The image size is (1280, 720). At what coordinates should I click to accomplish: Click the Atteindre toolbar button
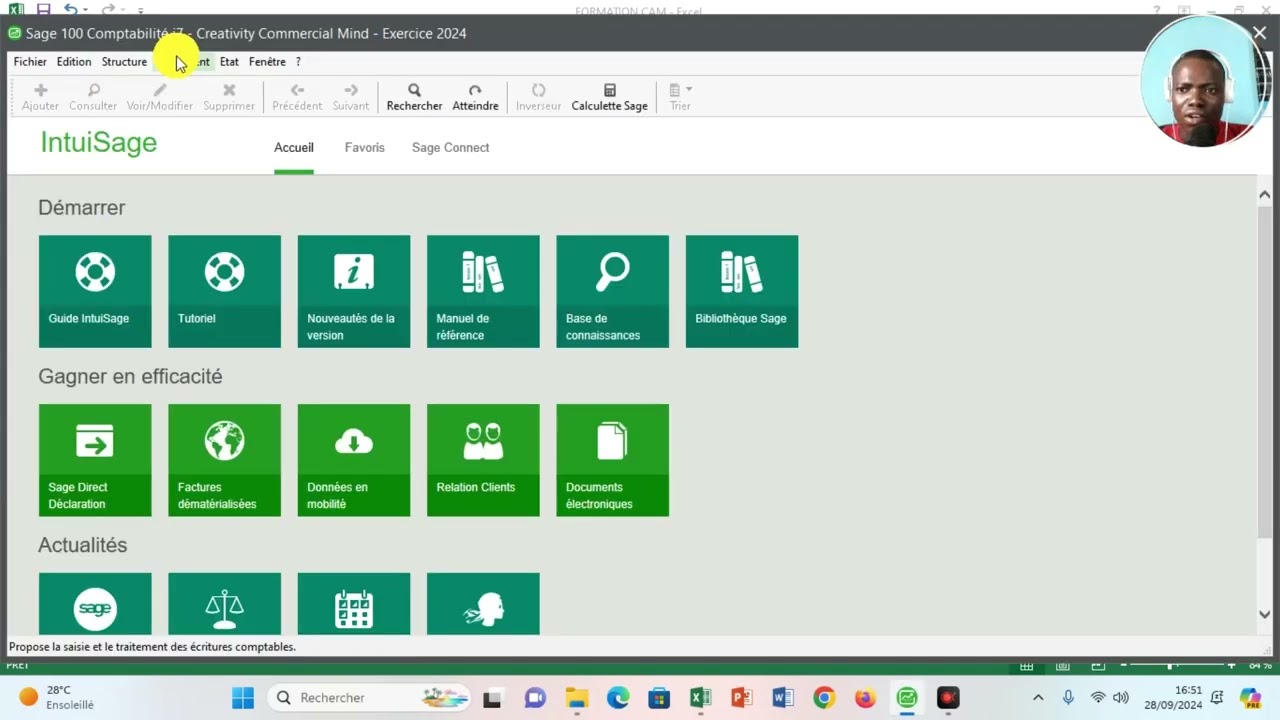[x=475, y=97]
